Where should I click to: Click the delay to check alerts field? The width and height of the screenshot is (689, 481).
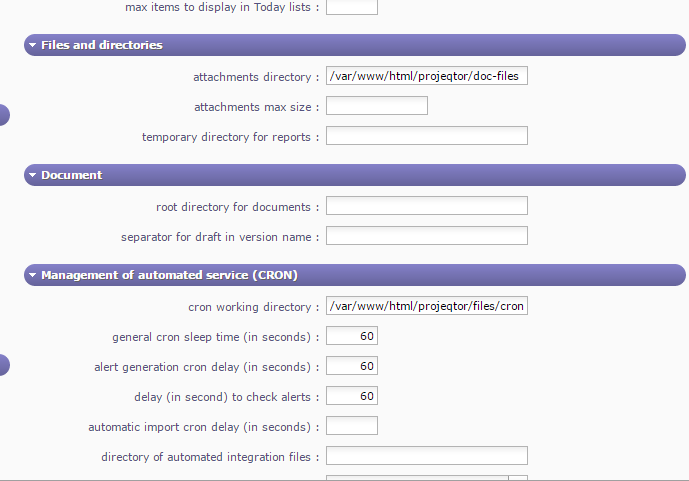click(x=352, y=396)
